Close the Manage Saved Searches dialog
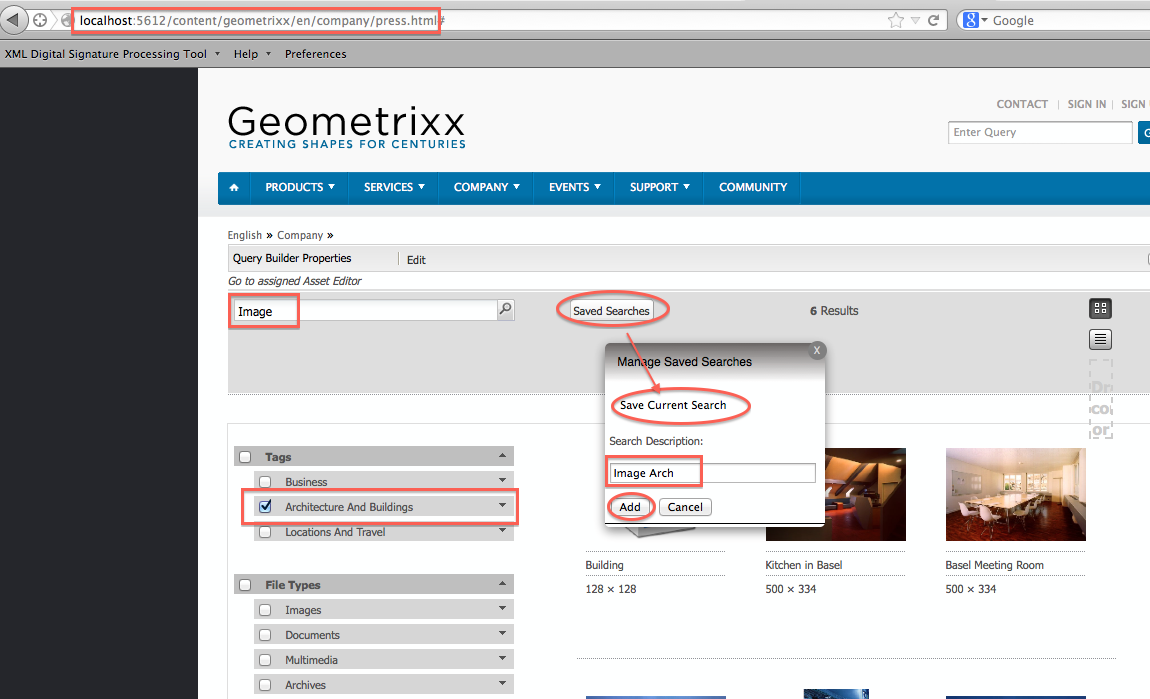1150x699 pixels. click(816, 351)
